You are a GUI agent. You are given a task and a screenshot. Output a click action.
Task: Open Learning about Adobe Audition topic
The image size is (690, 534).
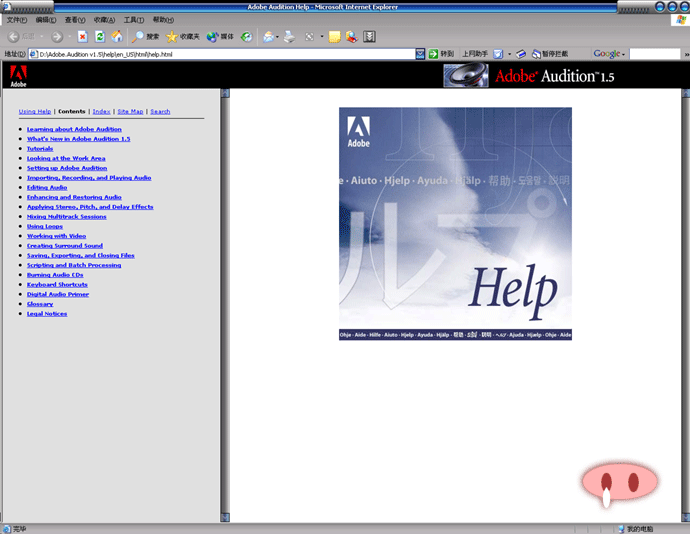(x=74, y=129)
